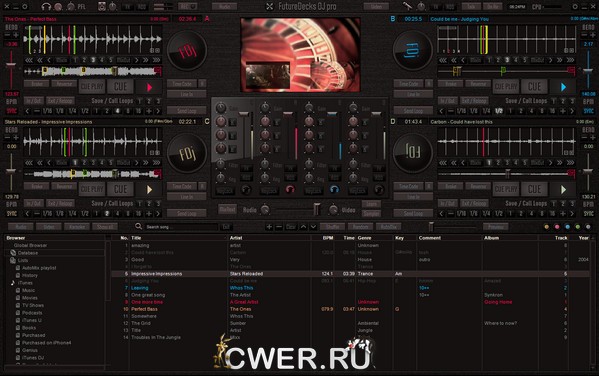Enable SYNC on deck B
The width and height of the screenshot is (599, 376).
coord(588,111)
